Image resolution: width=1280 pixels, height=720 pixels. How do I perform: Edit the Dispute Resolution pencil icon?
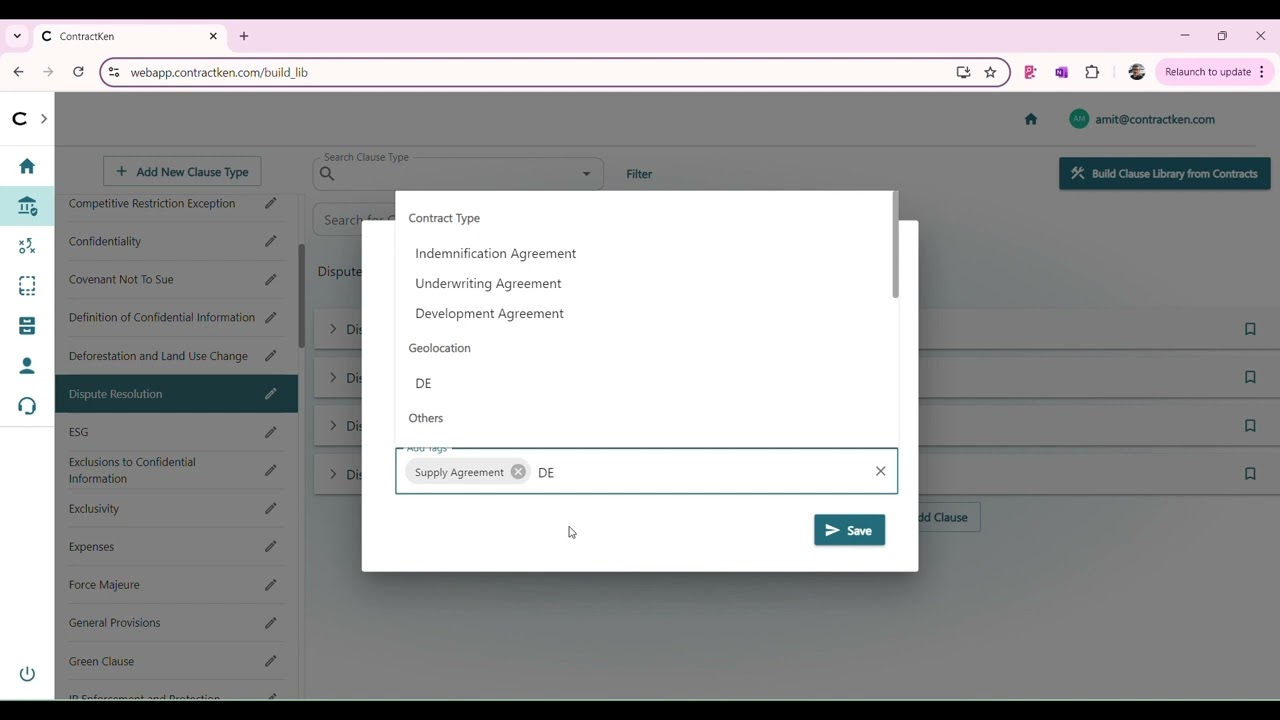270,394
